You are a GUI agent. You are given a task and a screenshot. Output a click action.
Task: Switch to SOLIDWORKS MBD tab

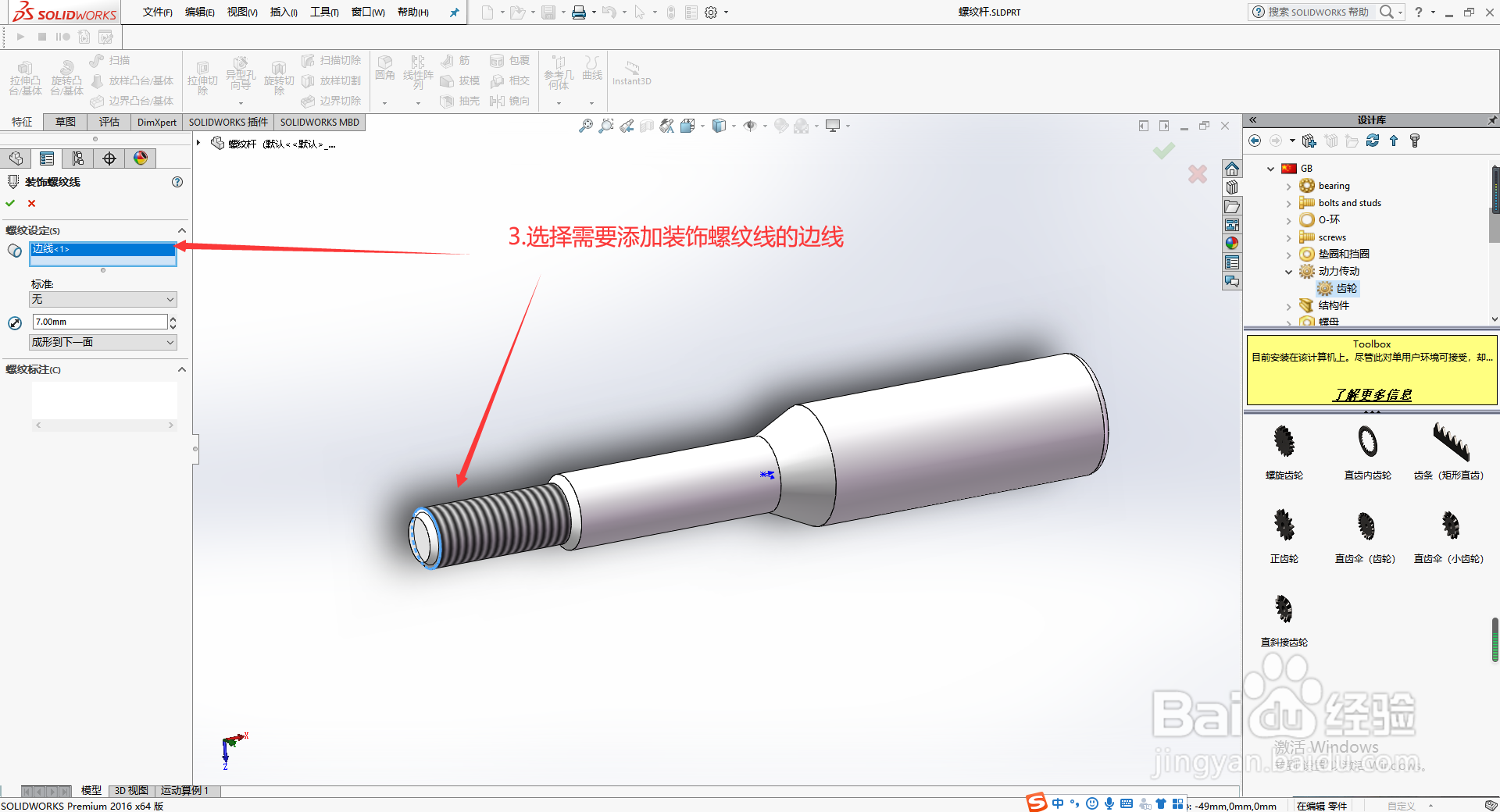click(320, 122)
